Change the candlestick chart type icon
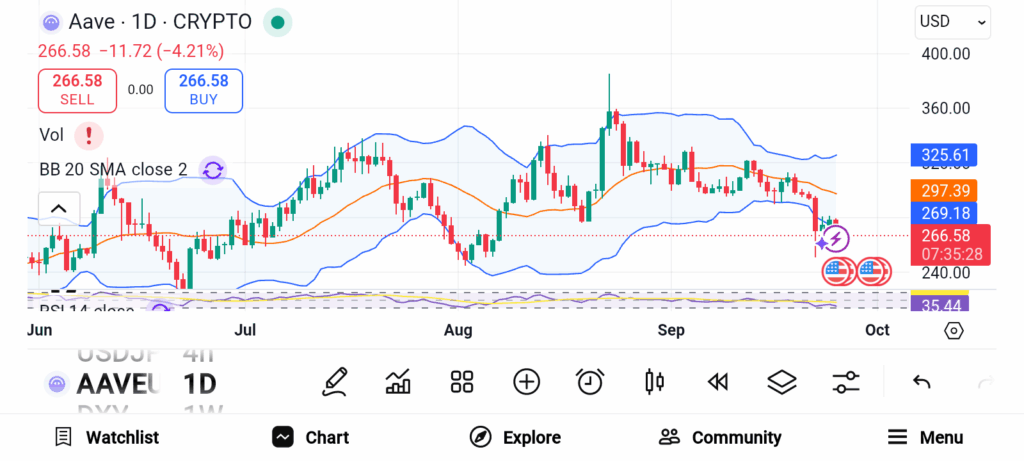This screenshot has width=1024, height=461. point(654,381)
